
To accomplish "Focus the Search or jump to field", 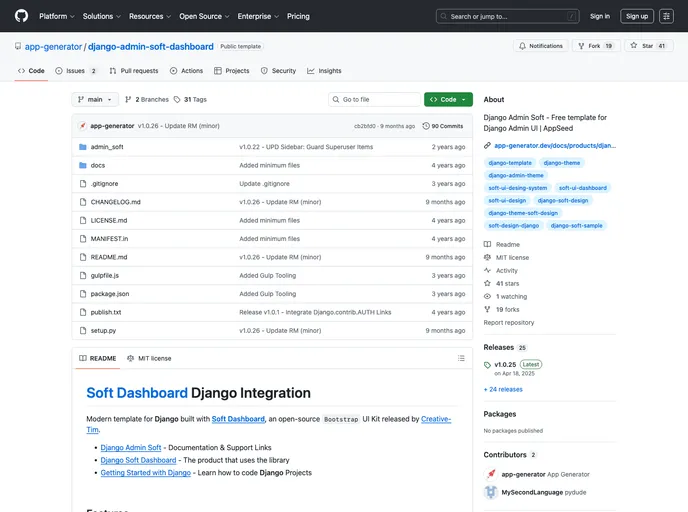I will 508,16.
